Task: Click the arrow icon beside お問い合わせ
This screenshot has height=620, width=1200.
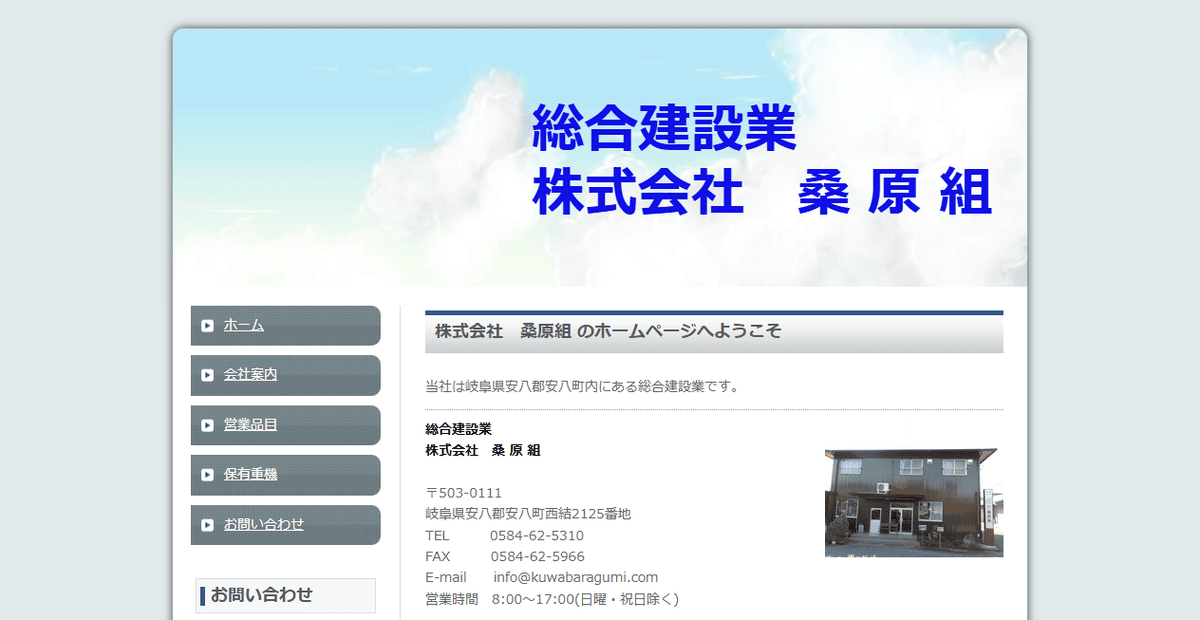Action: [x=207, y=524]
